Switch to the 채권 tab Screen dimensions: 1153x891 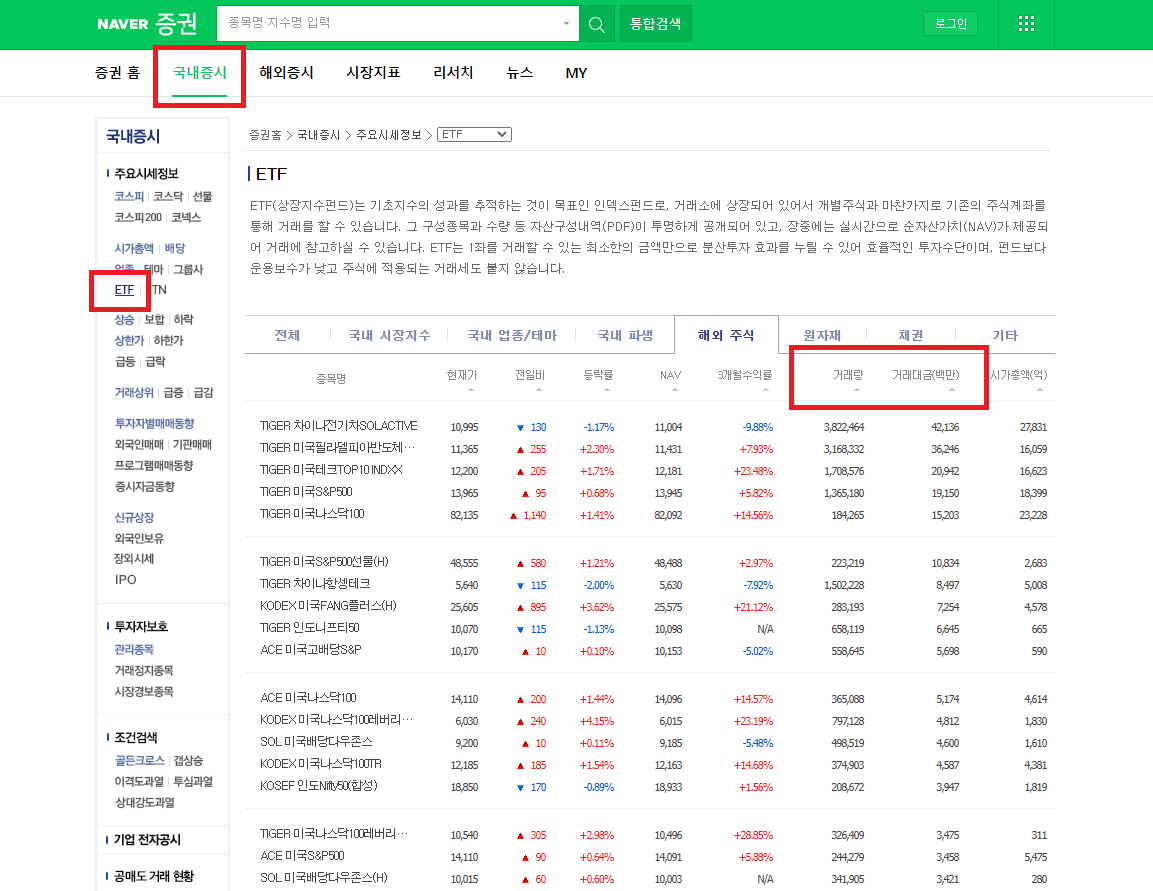[910, 335]
